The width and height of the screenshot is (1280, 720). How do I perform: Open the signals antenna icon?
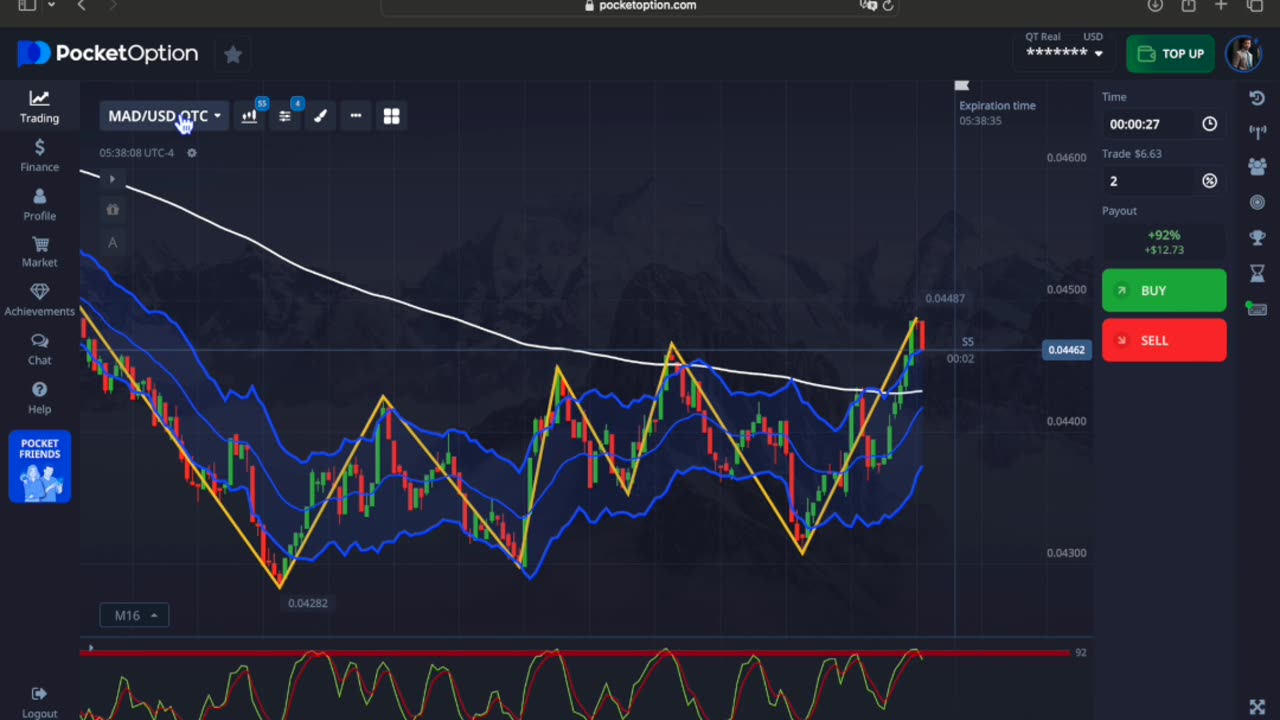tap(1257, 132)
